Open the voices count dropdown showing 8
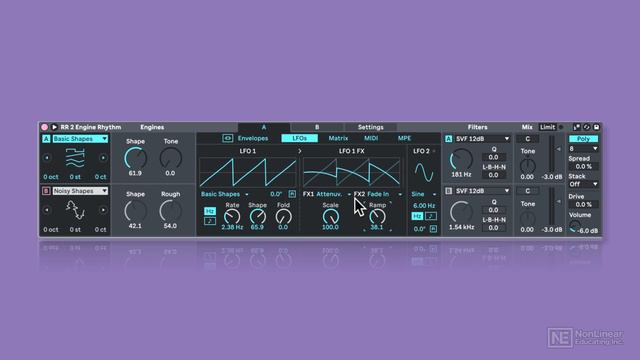 click(583, 149)
